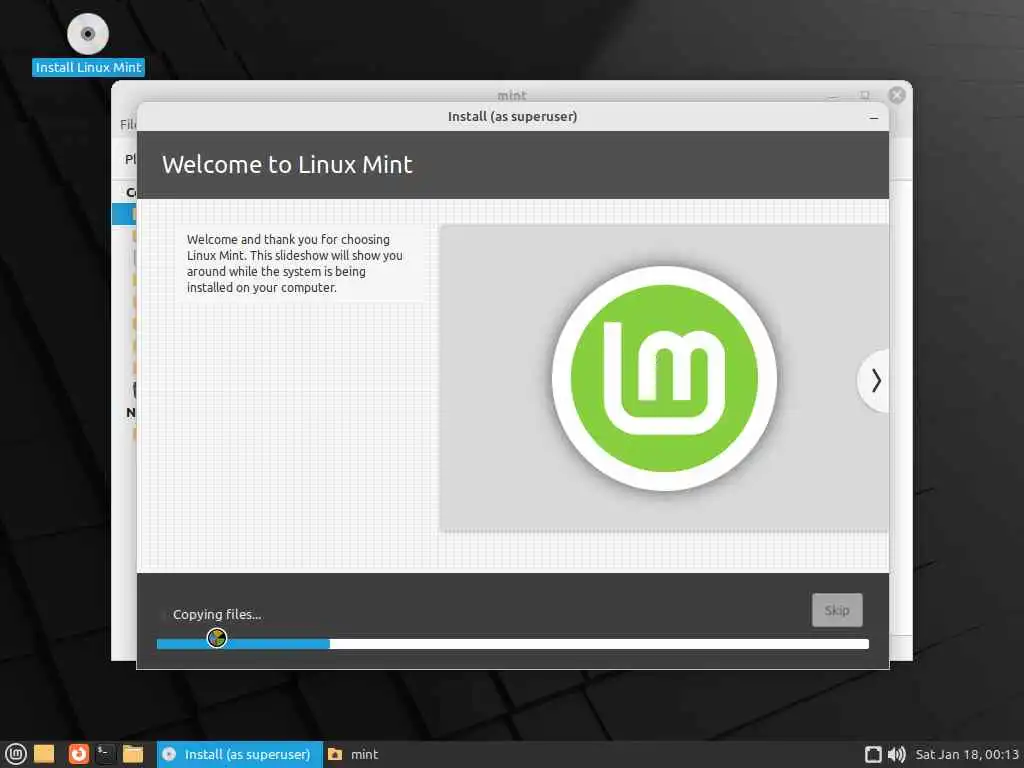Open the clock showing Sat Jan 18

(x=967, y=754)
